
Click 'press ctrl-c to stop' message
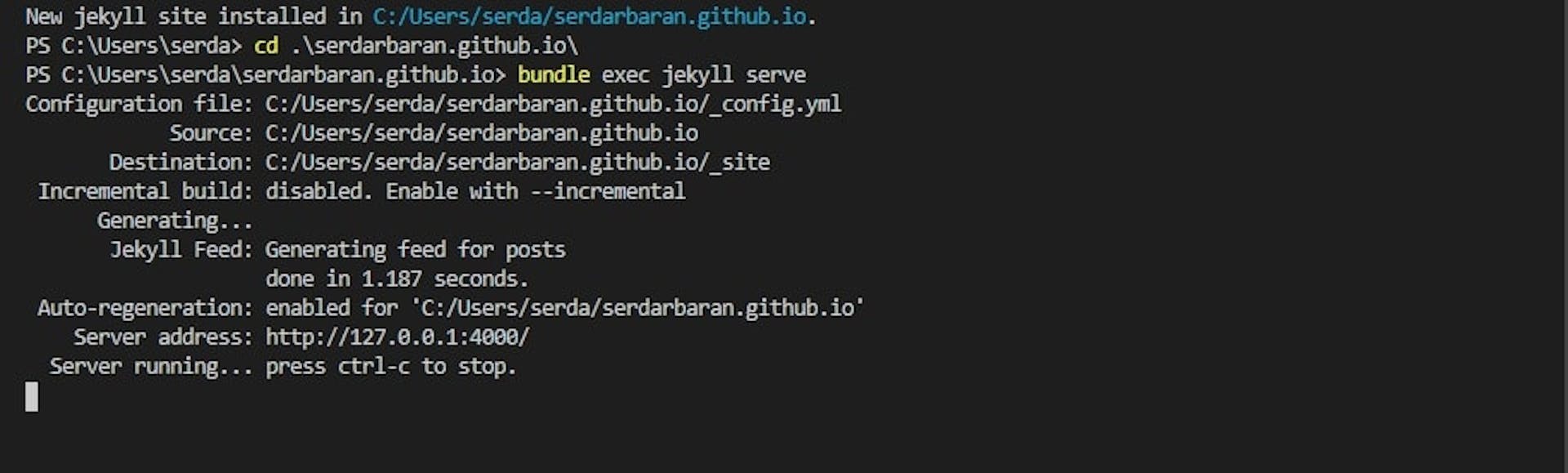[x=390, y=366]
